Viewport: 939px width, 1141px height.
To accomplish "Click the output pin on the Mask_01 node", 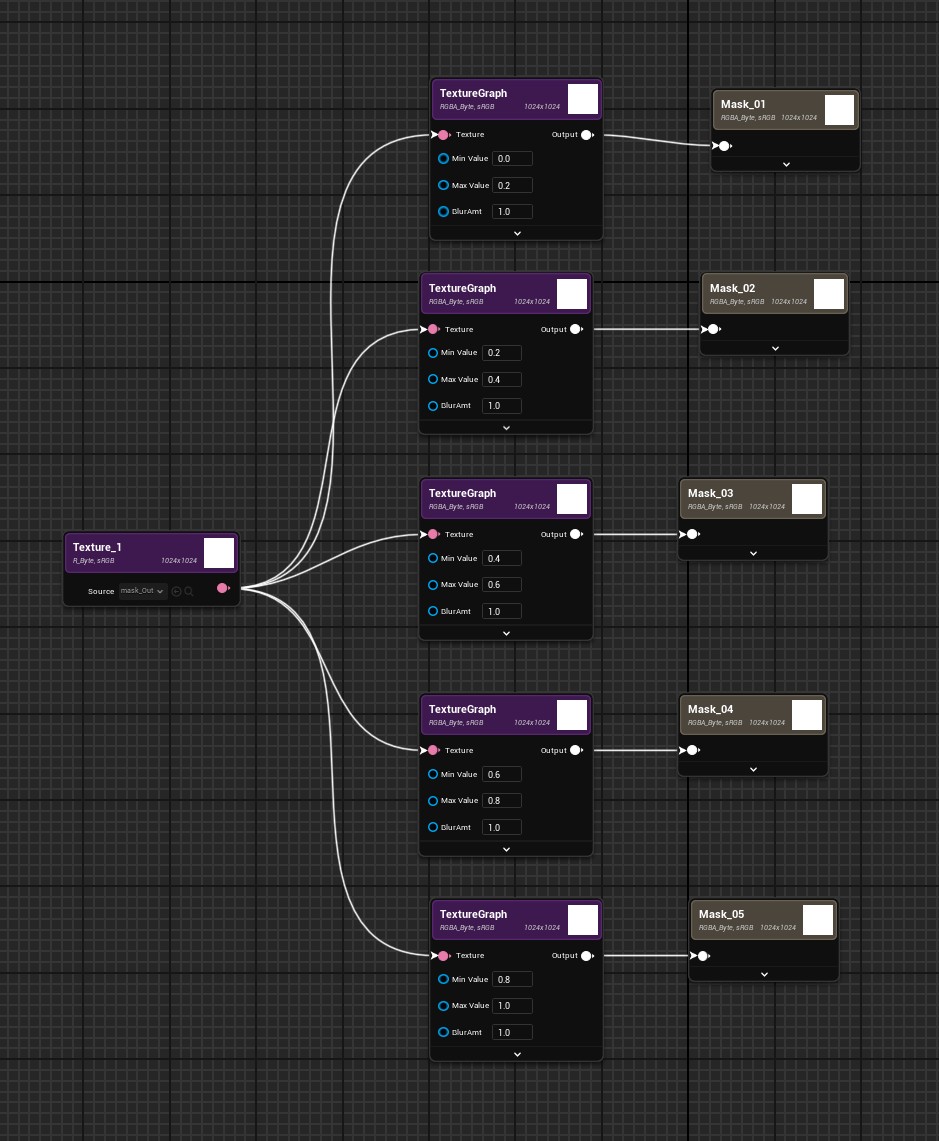I will [723, 146].
